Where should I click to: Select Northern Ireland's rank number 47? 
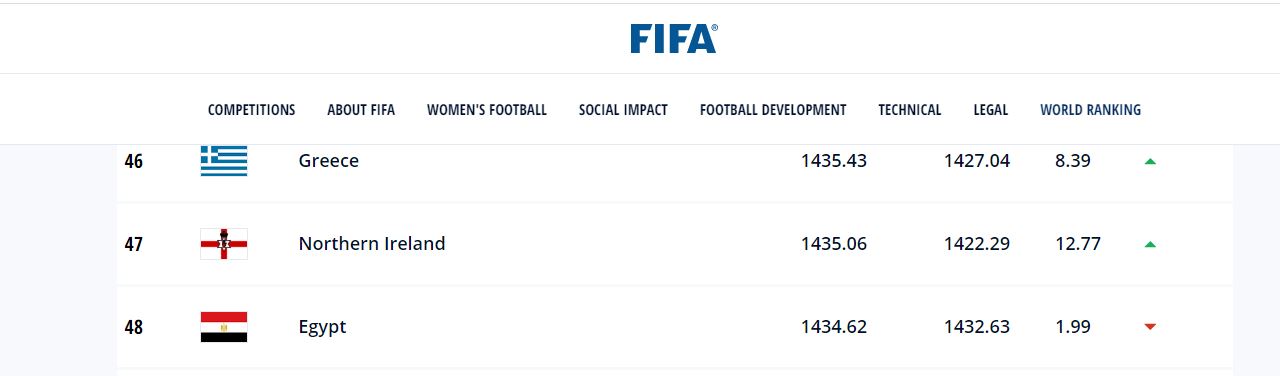pos(134,244)
